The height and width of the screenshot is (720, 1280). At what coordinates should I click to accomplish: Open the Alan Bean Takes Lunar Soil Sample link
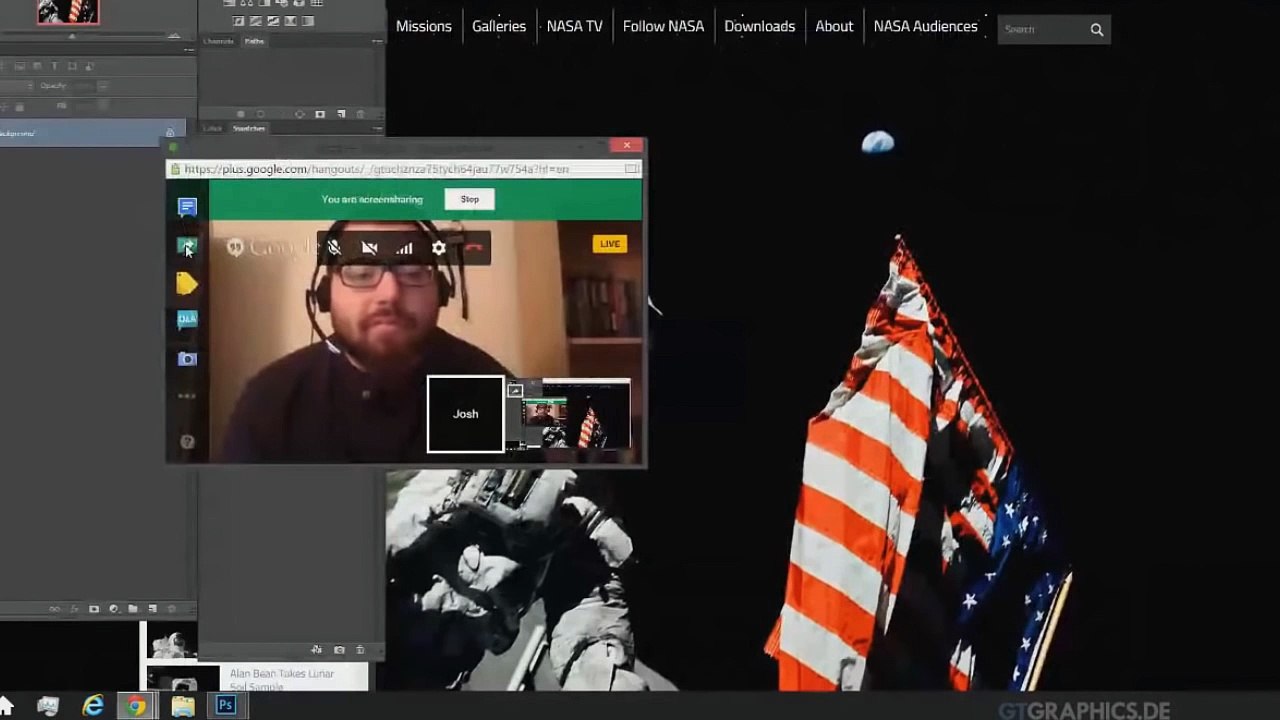282,679
